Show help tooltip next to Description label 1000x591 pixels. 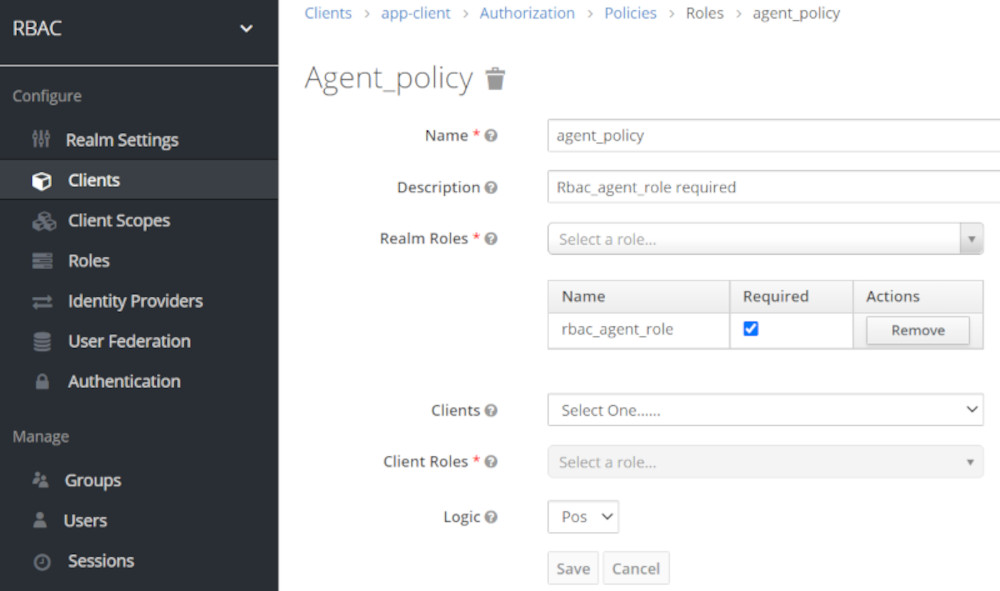(490, 187)
